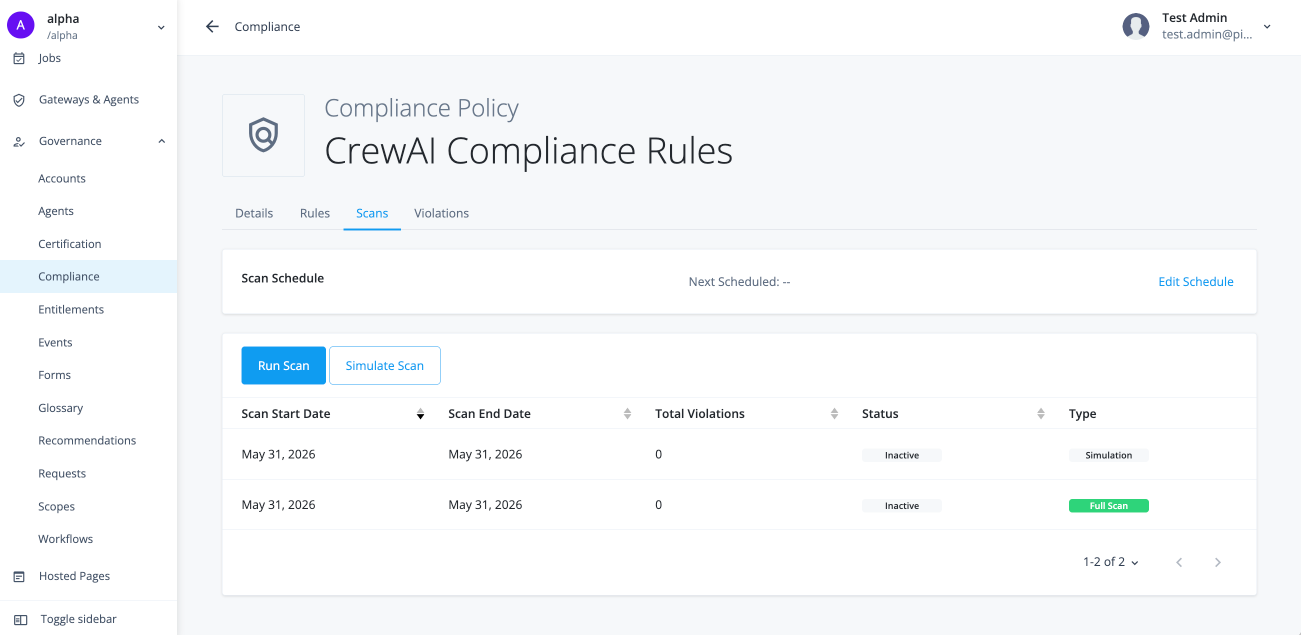Switch to the Rules tab
This screenshot has width=1301, height=635.
pyautogui.click(x=315, y=214)
